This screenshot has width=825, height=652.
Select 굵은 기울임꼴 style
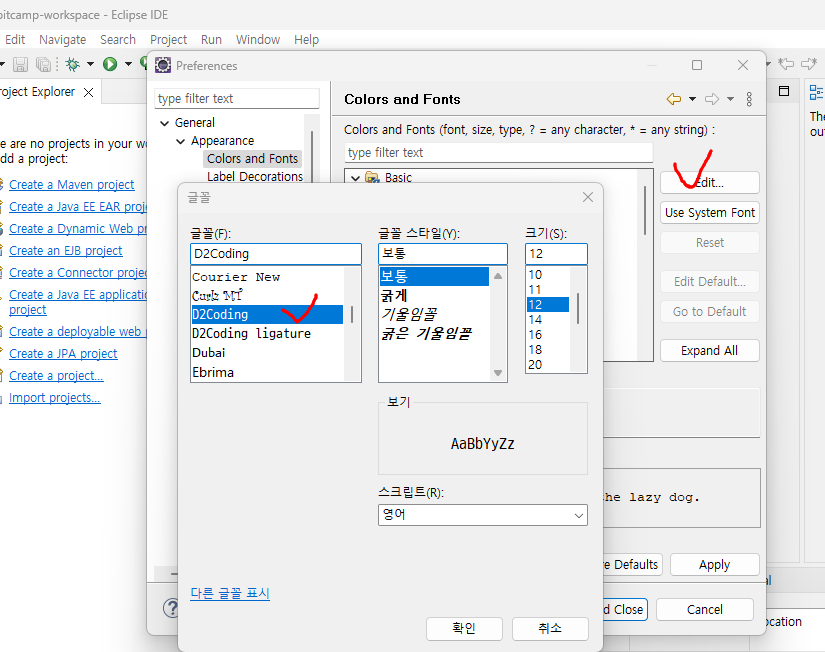pyautogui.click(x=434, y=333)
